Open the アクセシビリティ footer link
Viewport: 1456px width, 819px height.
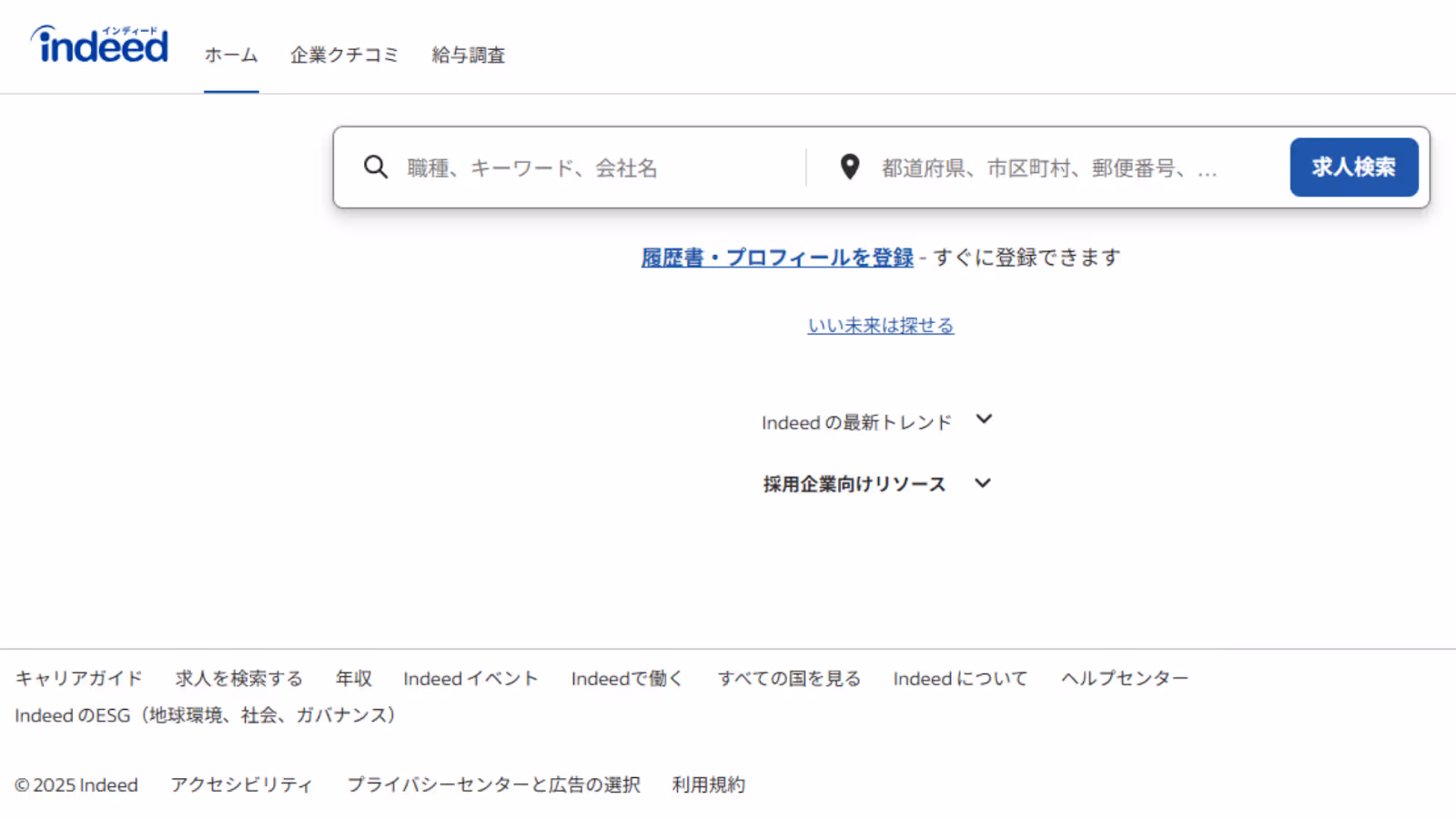(x=242, y=784)
